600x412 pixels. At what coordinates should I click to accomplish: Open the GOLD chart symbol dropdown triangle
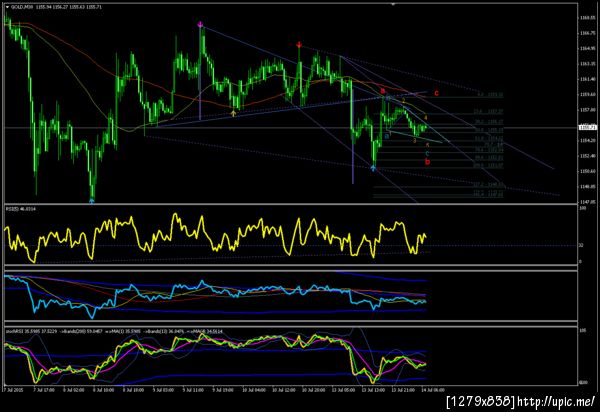tap(7, 7)
